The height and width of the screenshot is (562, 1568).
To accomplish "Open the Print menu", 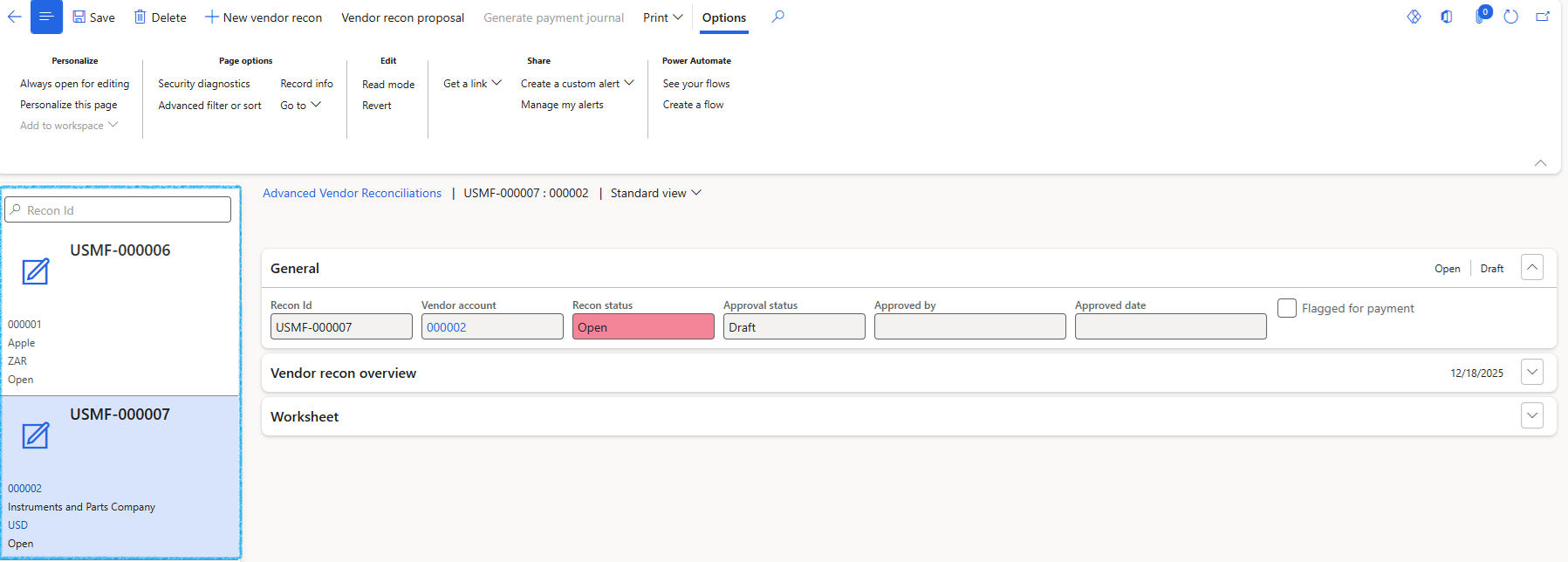I will tap(662, 17).
